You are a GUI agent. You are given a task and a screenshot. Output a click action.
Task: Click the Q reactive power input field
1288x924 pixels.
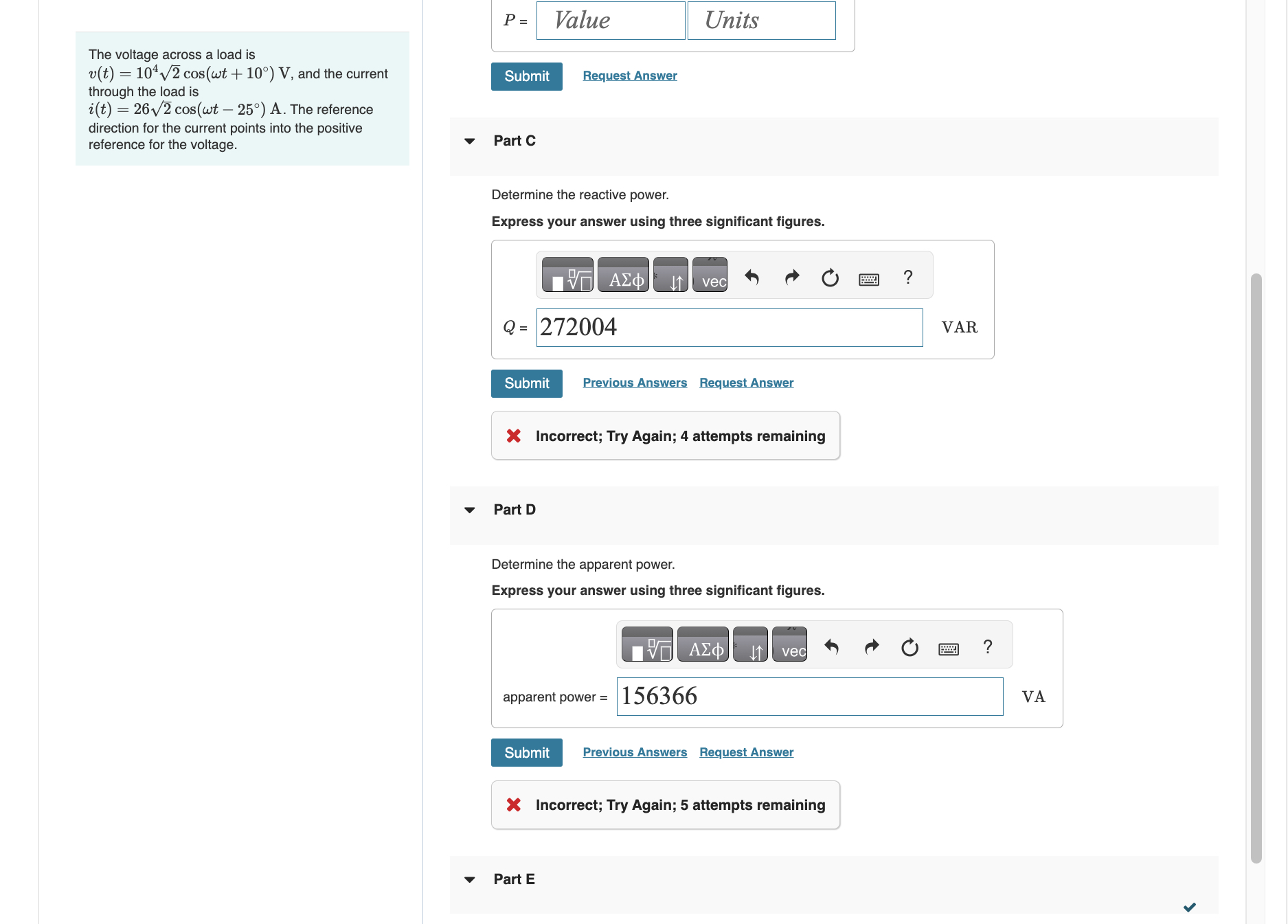(x=730, y=328)
